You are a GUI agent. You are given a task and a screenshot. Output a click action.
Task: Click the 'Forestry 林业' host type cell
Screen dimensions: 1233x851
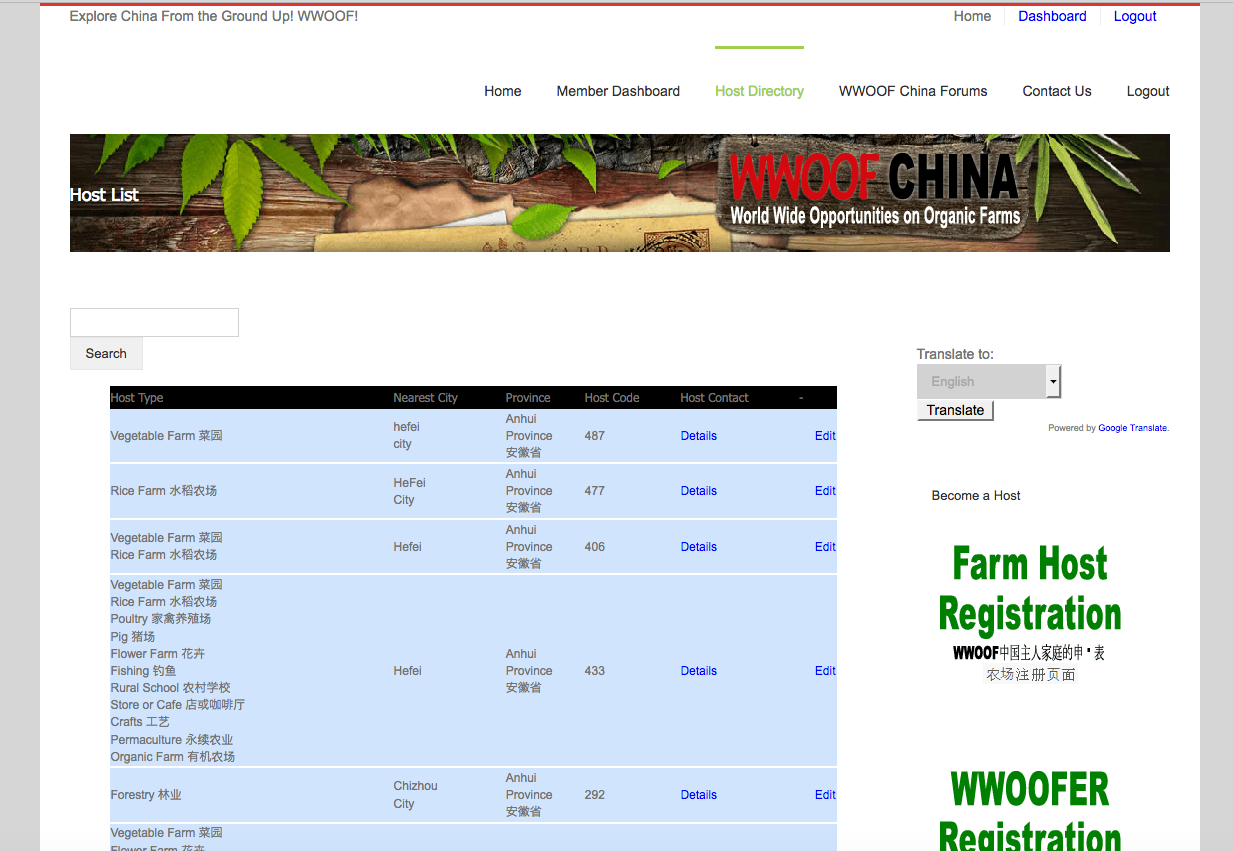(146, 795)
